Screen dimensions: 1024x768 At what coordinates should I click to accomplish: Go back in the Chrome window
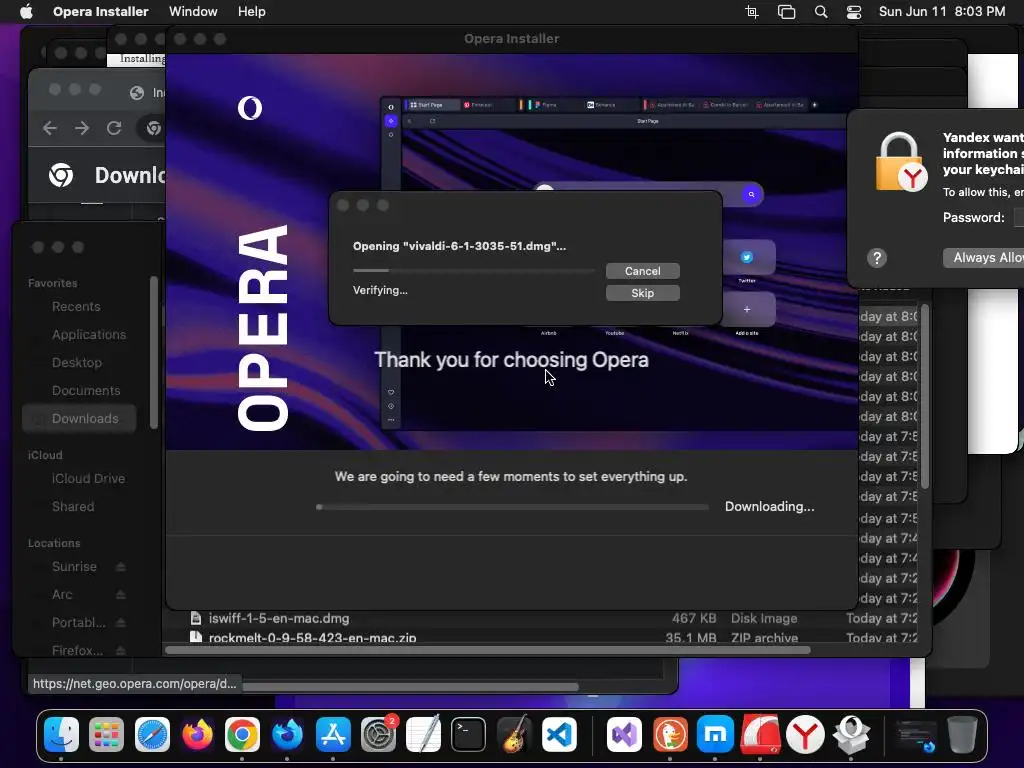tap(50, 128)
